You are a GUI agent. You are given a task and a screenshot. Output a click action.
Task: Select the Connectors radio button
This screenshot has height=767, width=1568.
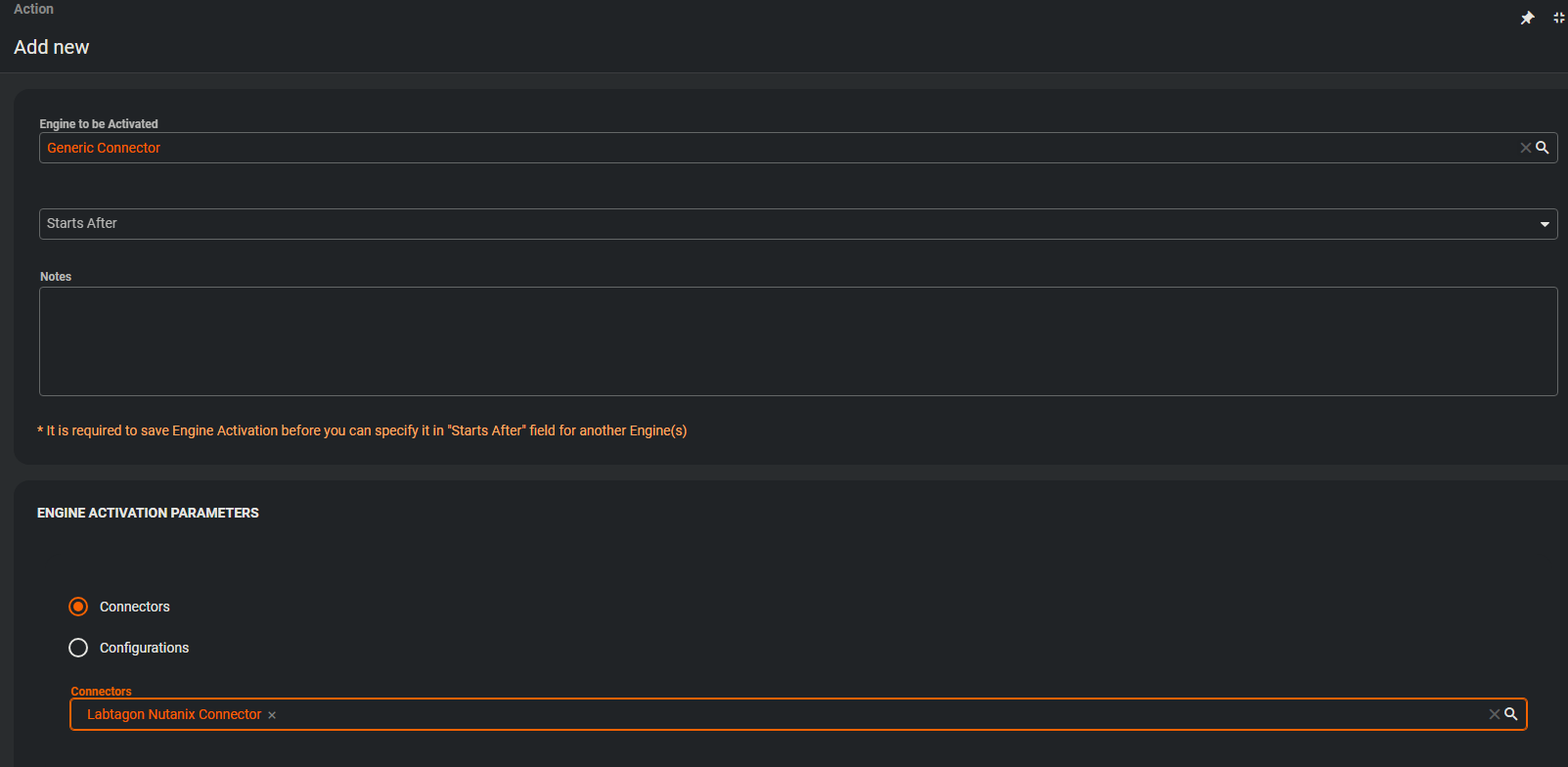(78, 607)
